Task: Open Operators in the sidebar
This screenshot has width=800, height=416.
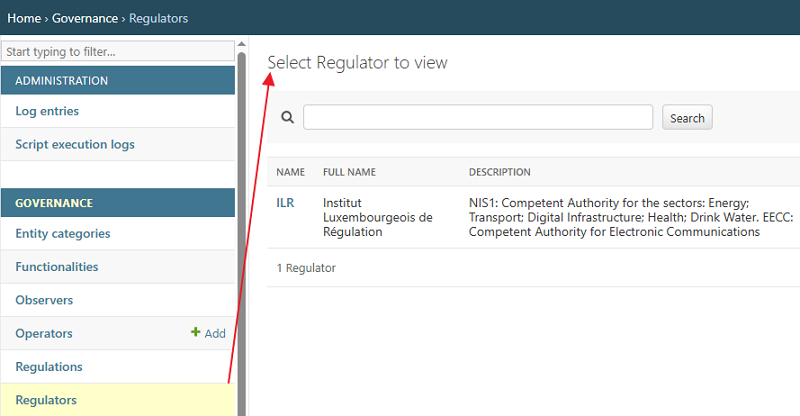Action: tap(44, 333)
